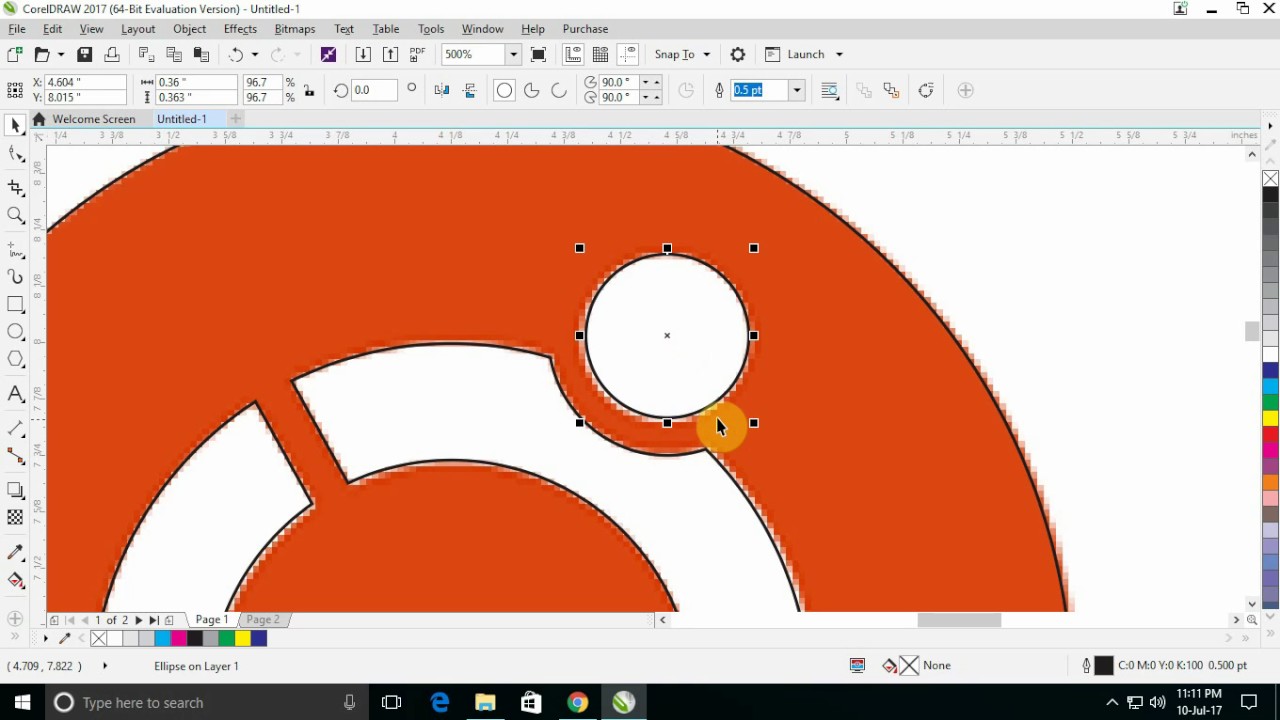1280x720 pixels.
Task: Select the Transparency checkerboard tool
Action: tap(15, 517)
